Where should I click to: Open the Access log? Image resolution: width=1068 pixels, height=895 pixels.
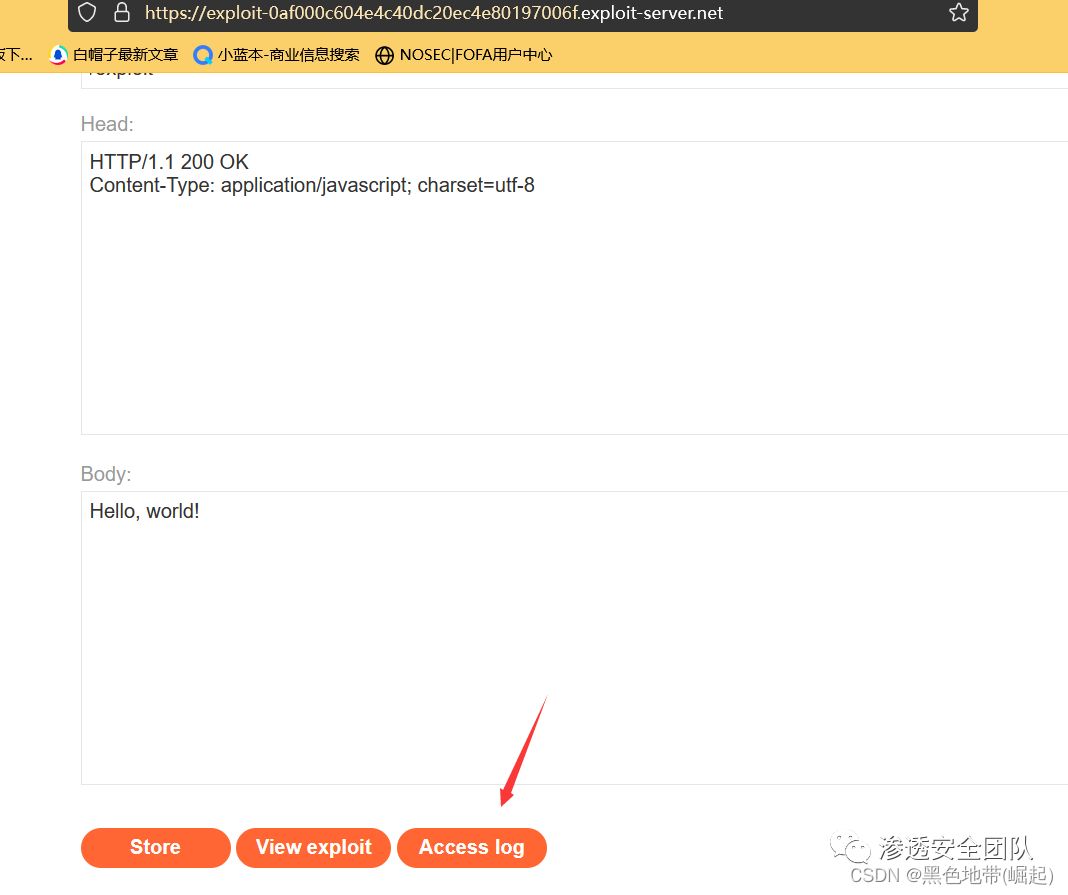(x=471, y=847)
